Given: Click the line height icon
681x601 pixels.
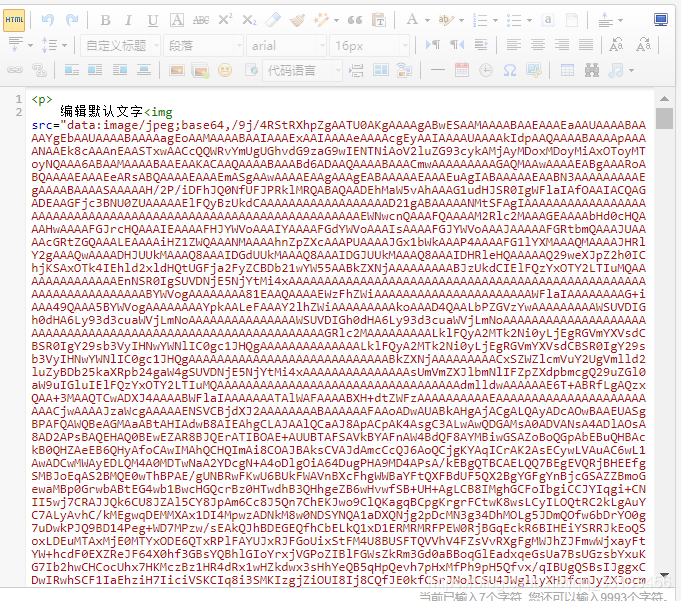Looking at the screenshot, I should [x=50, y=45].
